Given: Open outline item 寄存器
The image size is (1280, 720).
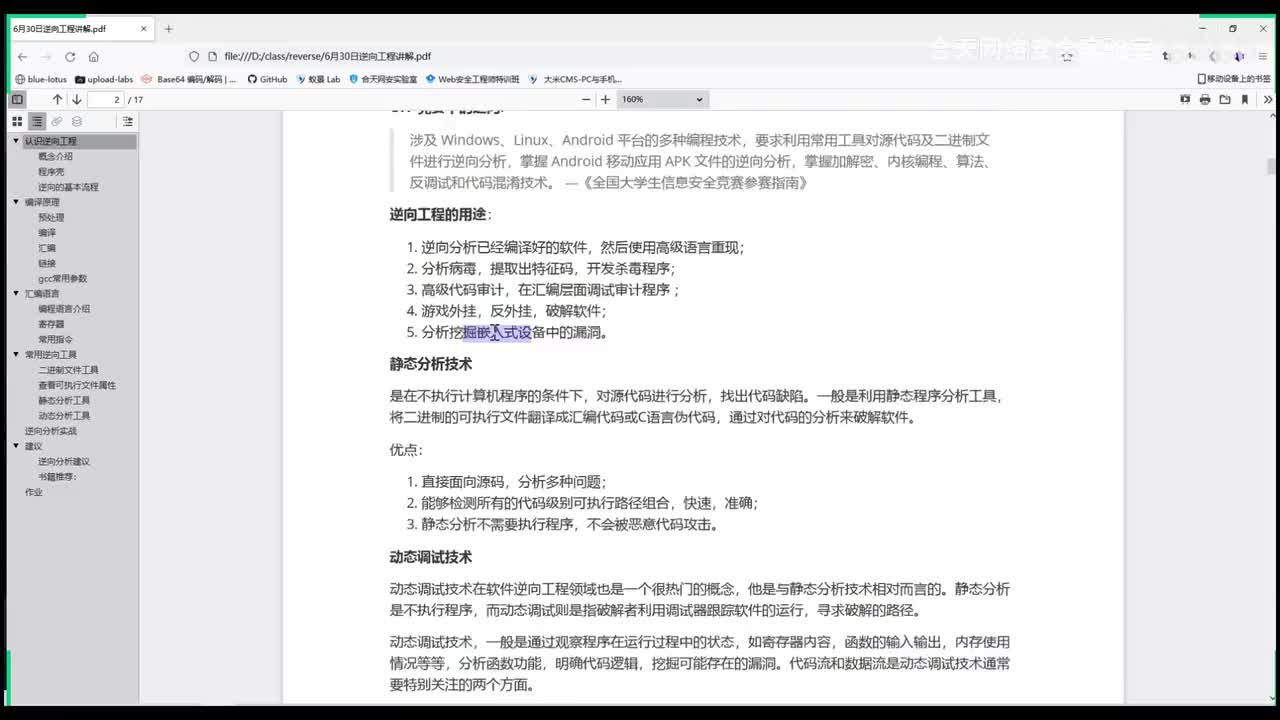Looking at the screenshot, I should click(51, 324).
